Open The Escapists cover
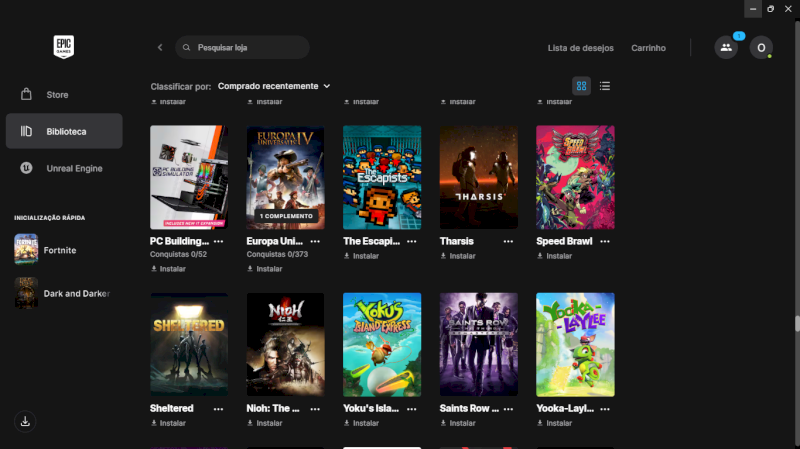Screen dimensions: 800x449 point(382,177)
